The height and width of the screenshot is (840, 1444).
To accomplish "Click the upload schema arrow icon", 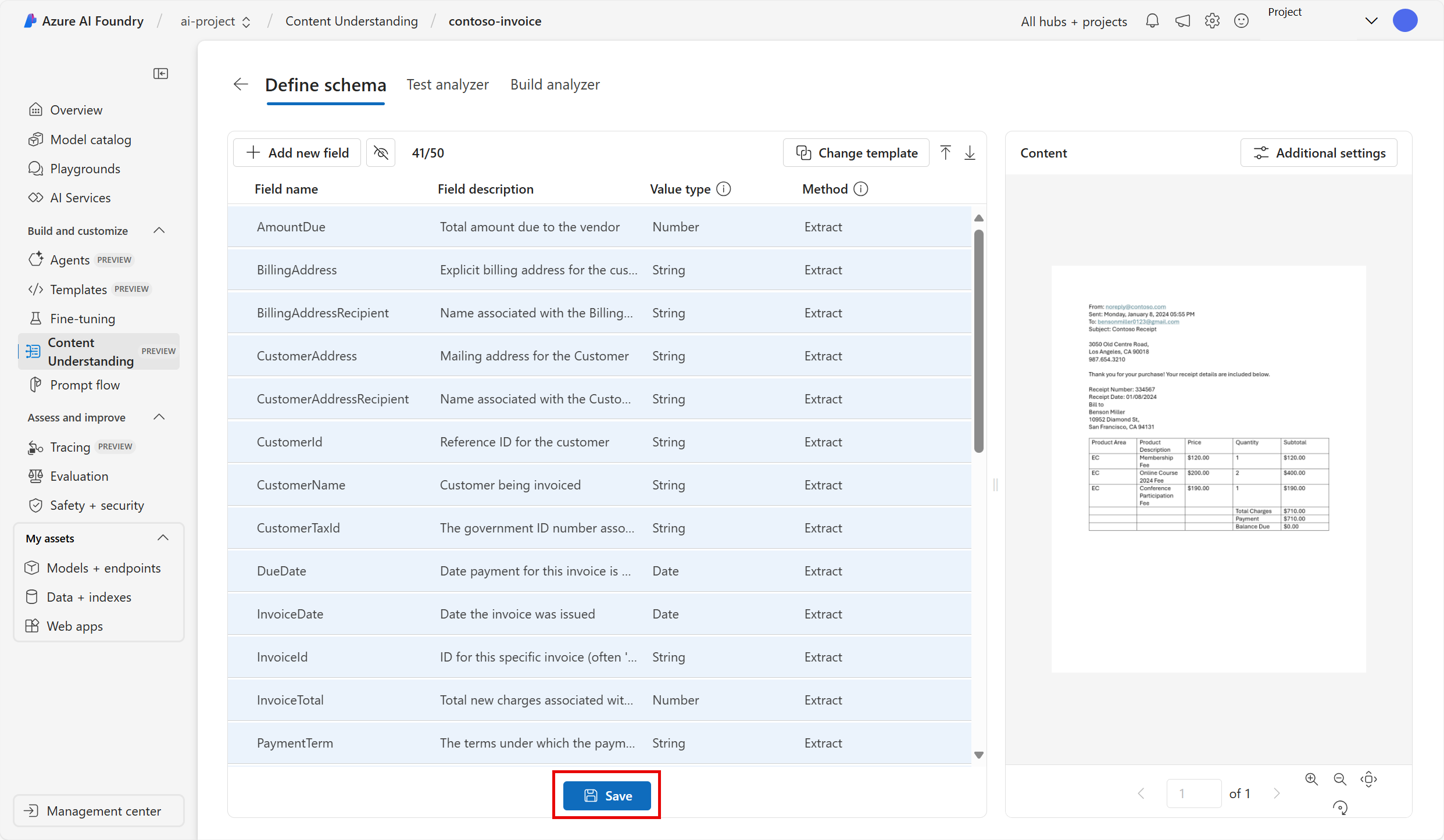I will click(946, 153).
